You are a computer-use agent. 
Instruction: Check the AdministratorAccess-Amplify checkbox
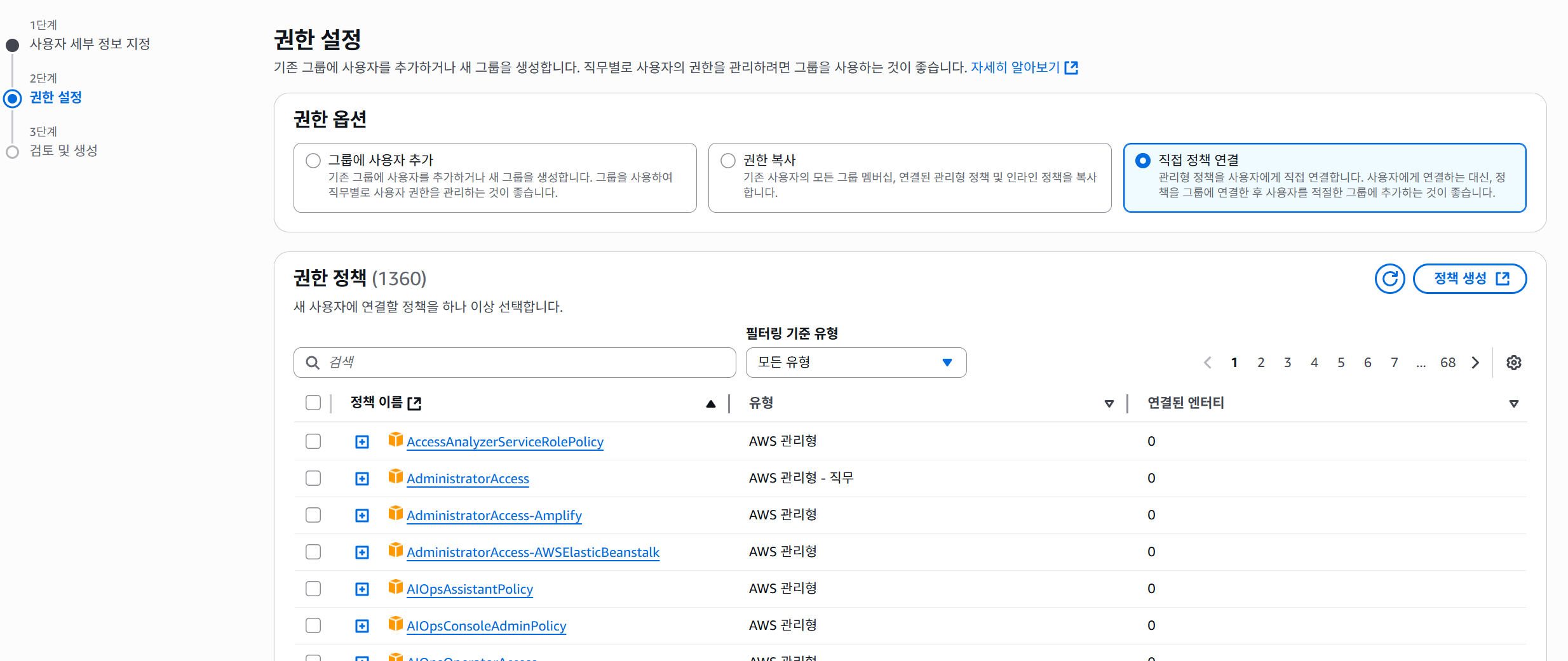coord(313,515)
